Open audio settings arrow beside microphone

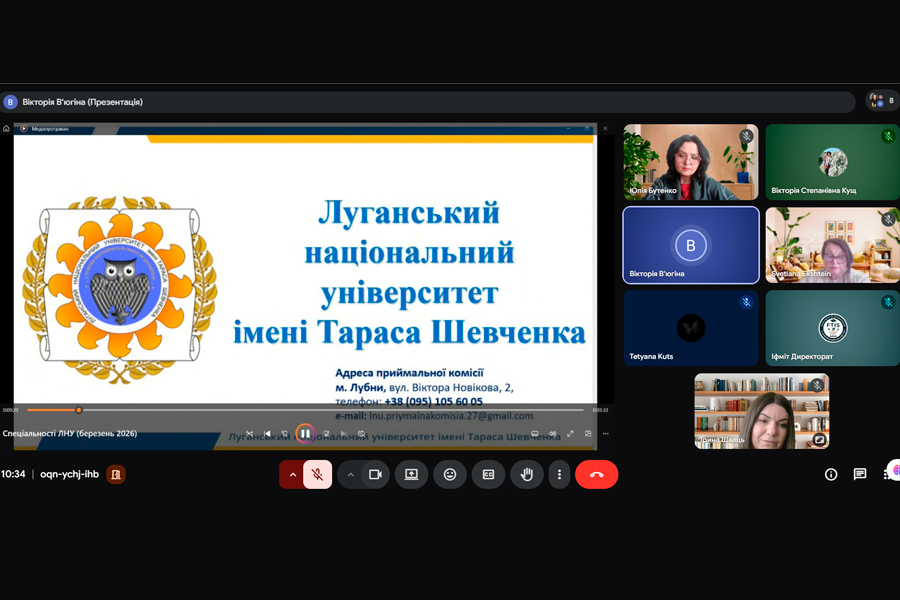[293, 474]
